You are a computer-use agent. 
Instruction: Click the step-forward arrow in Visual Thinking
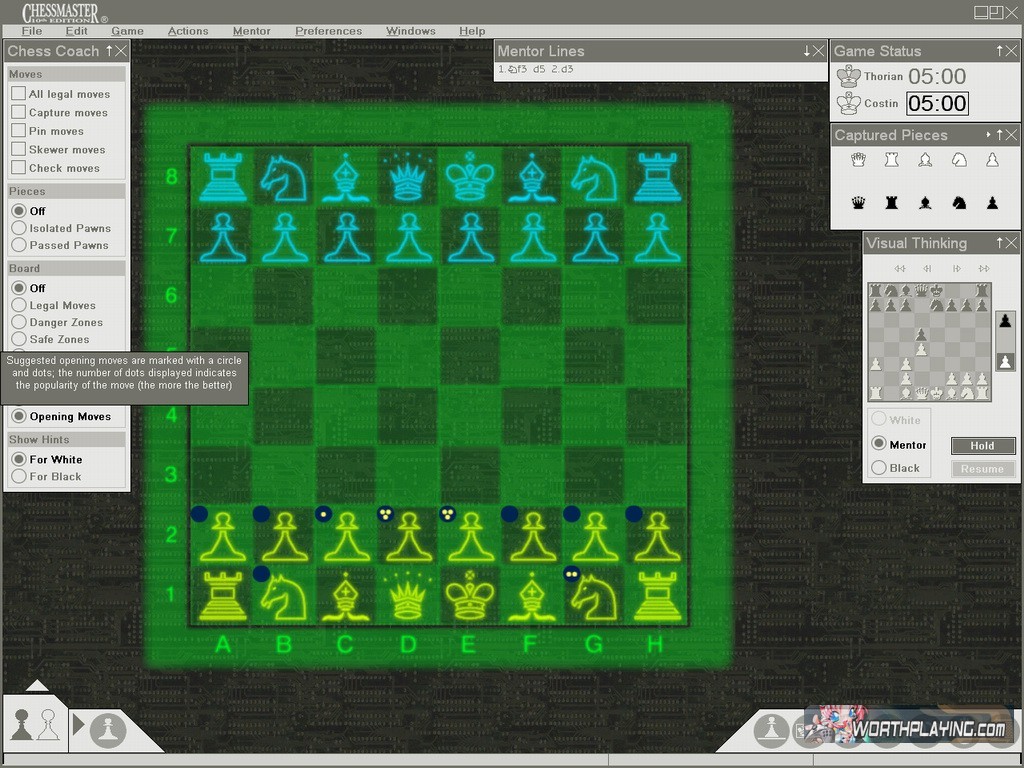tap(957, 268)
